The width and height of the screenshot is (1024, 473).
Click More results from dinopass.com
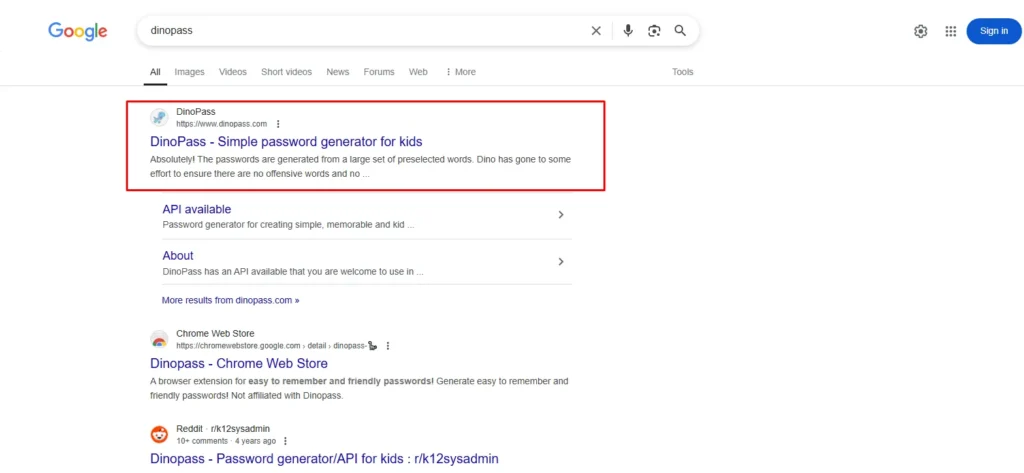(x=231, y=301)
